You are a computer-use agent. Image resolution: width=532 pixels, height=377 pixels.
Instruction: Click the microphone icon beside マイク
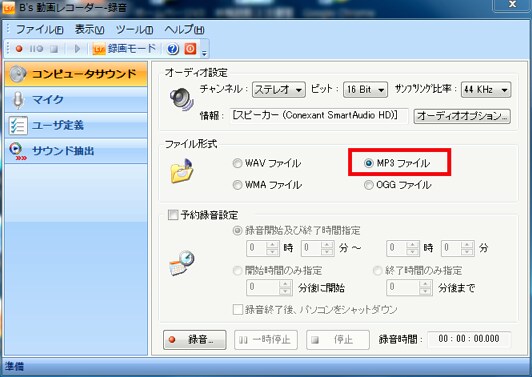(x=18, y=100)
